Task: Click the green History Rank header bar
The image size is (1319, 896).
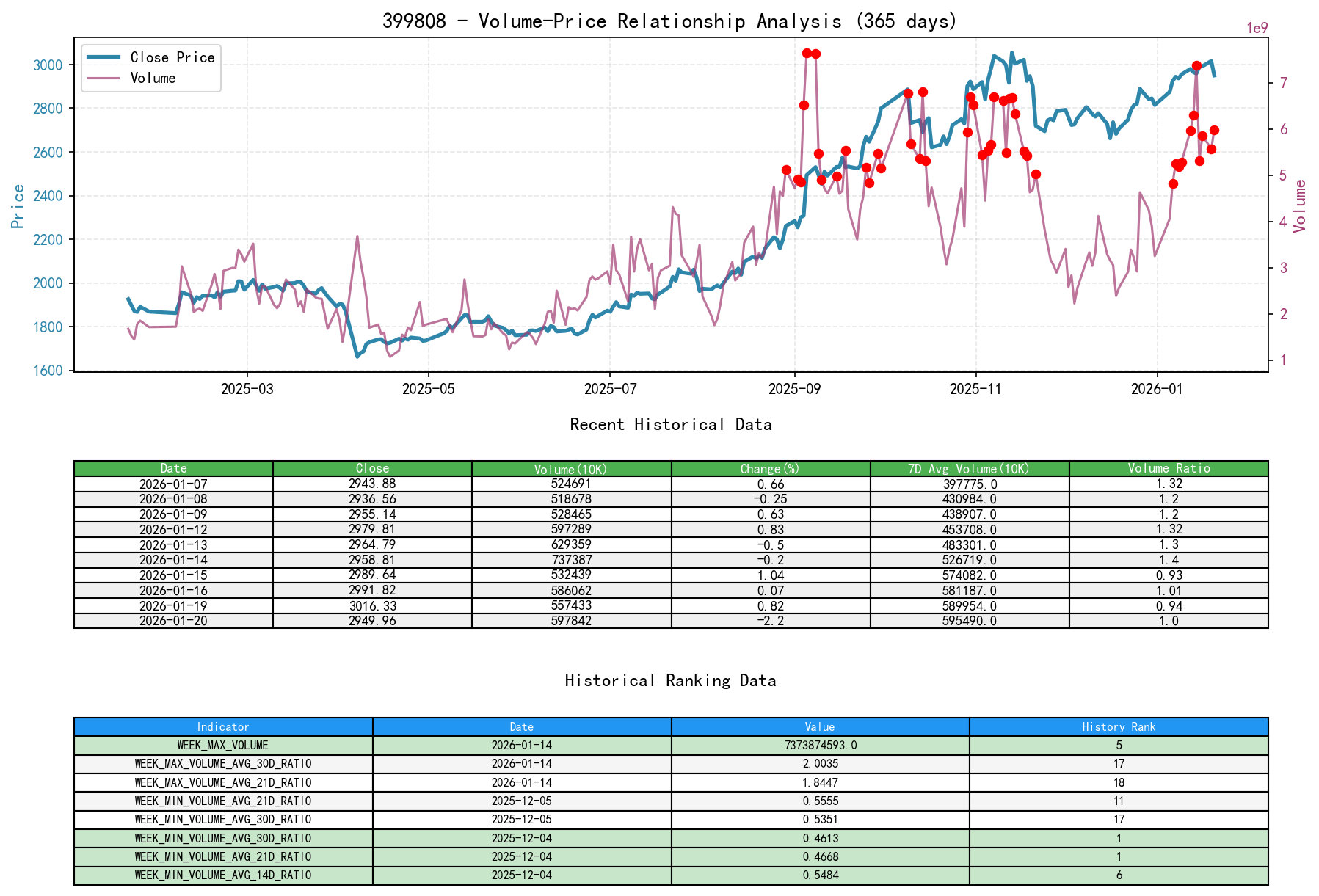Action: pyautogui.click(x=1118, y=726)
